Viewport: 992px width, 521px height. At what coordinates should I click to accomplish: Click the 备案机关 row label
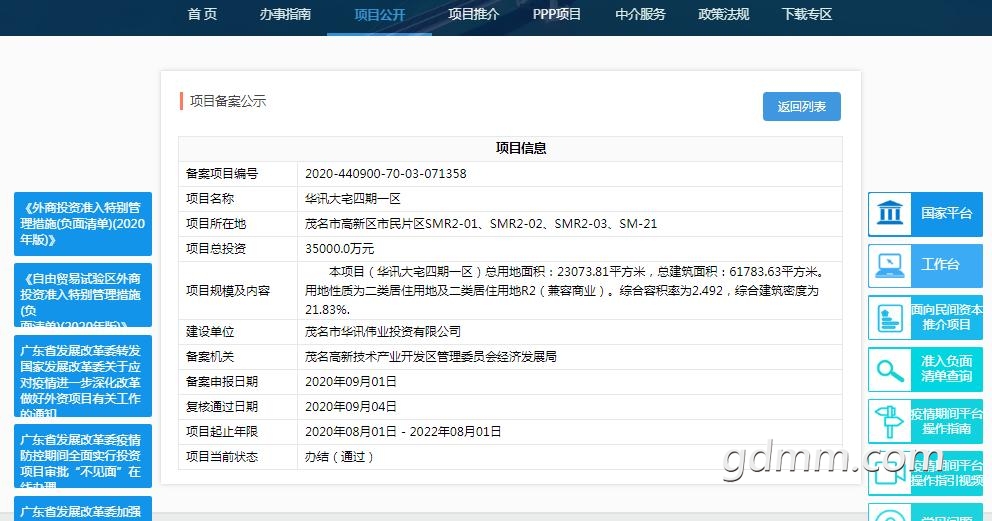(x=209, y=357)
